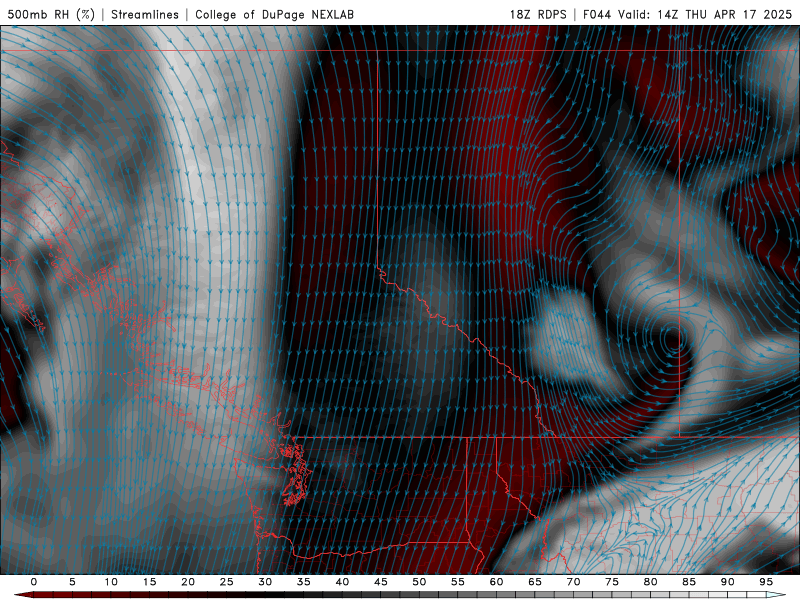This screenshot has width=800, height=600.
Task: Click the dark red low-end colorbar segment
Action: click(x=24, y=595)
